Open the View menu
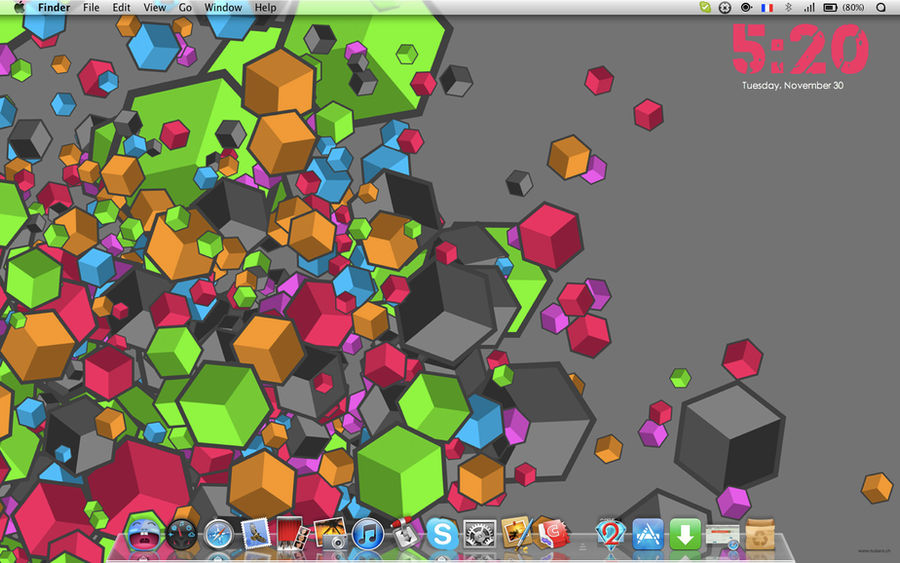Image resolution: width=900 pixels, height=563 pixels. click(154, 7)
